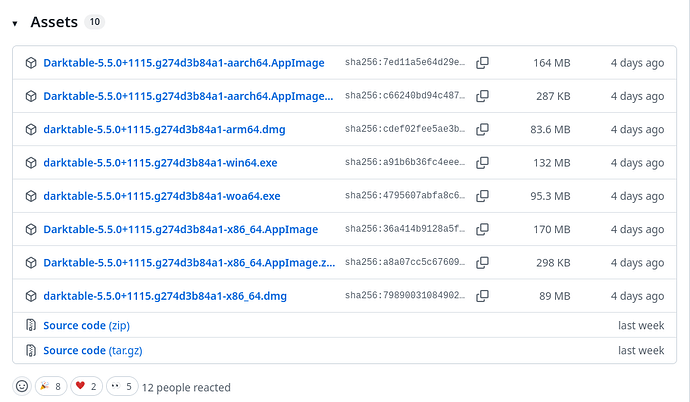Image resolution: width=690 pixels, height=402 pixels.
Task: Click the 95.3 MB size value
Action: click(550, 196)
